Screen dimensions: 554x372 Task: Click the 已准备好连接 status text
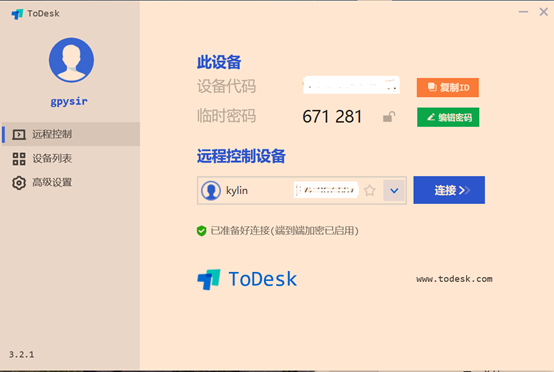tap(284, 231)
